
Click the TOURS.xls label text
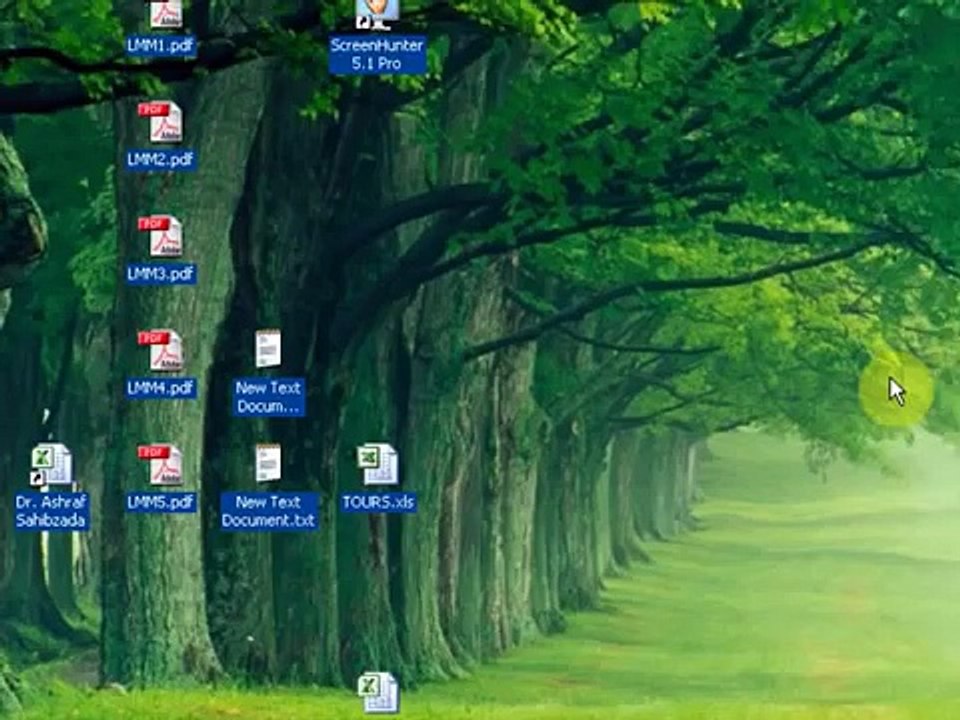point(378,503)
